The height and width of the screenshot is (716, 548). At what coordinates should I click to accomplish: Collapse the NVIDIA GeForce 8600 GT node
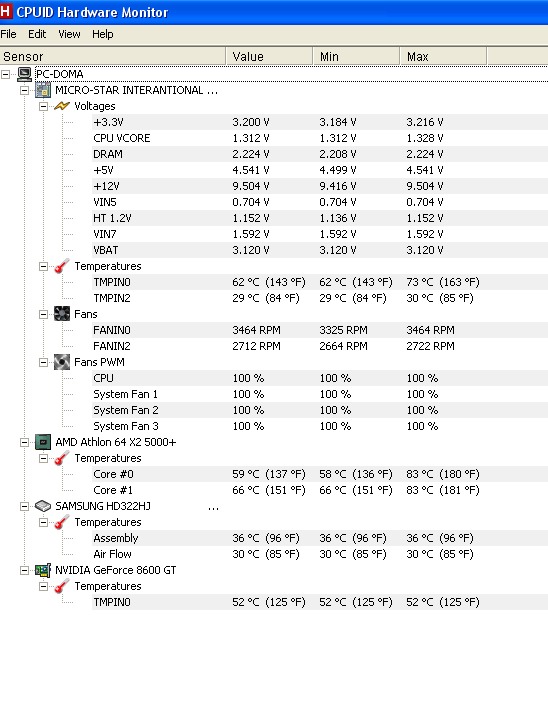pos(25,570)
